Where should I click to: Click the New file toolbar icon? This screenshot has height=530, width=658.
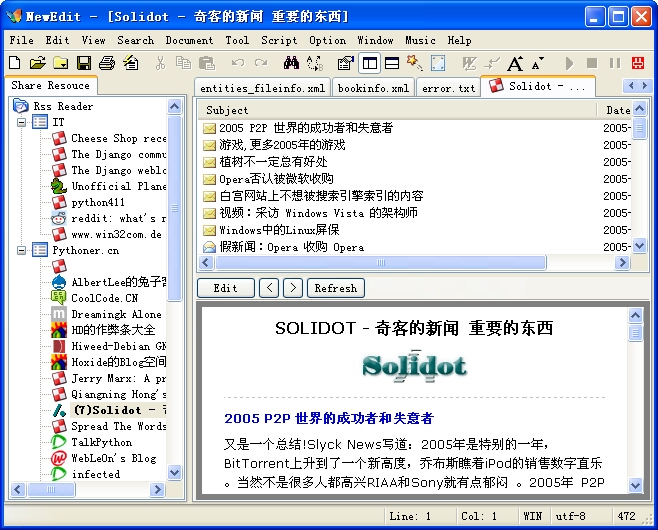pyautogui.click(x=16, y=63)
